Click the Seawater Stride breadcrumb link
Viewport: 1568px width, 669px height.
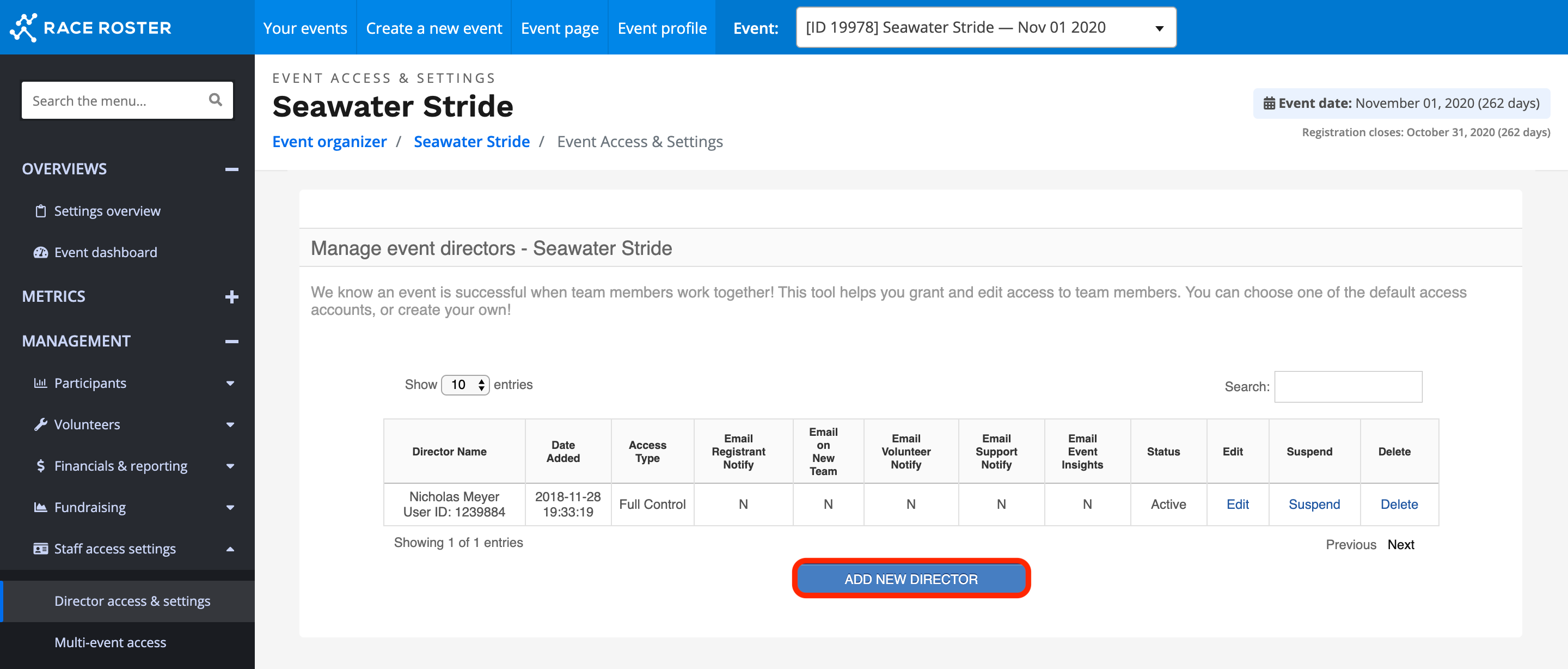pyautogui.click(x=471, y=142)
